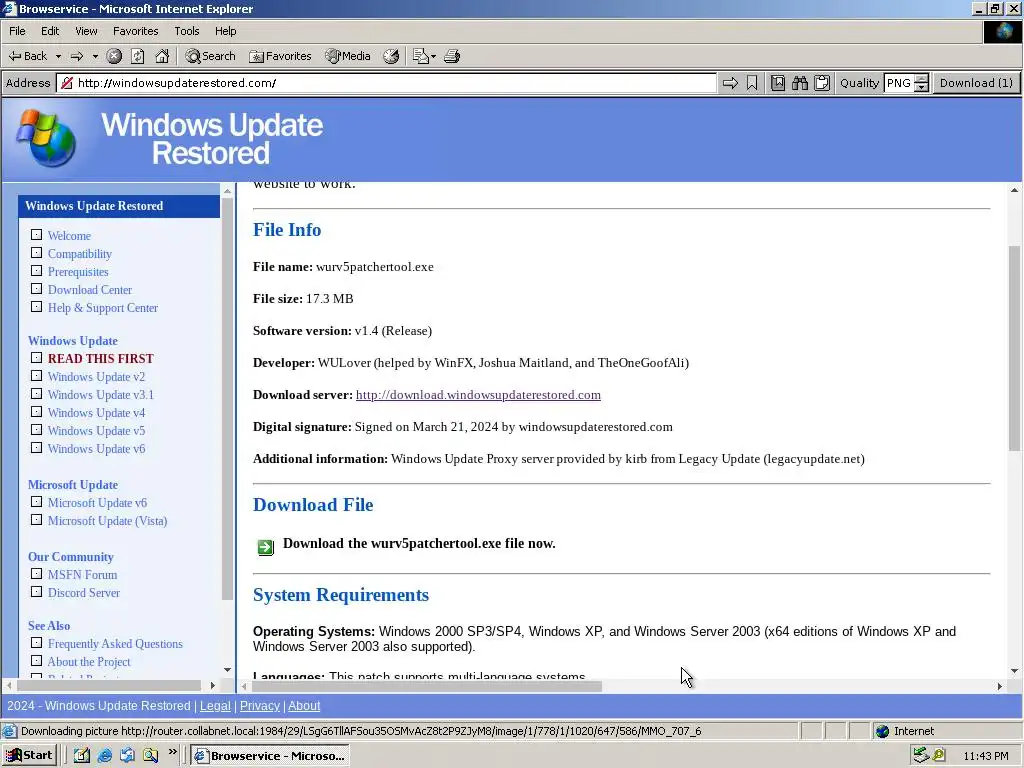Open the Media pane
The height and width of the screenshot is (768, 1024).
tap(348, 56)
